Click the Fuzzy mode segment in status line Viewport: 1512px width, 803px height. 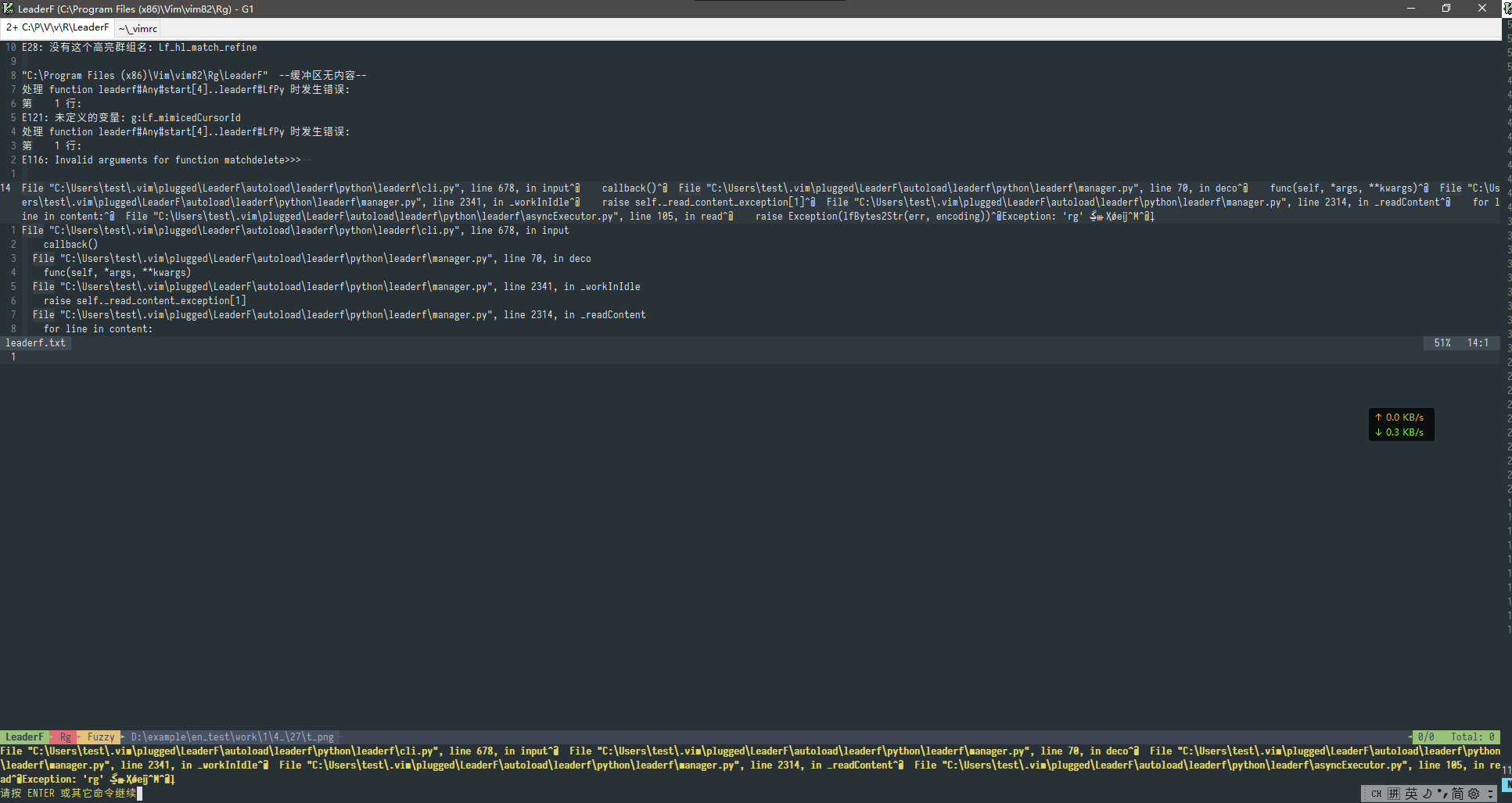[x=101, y=737]
